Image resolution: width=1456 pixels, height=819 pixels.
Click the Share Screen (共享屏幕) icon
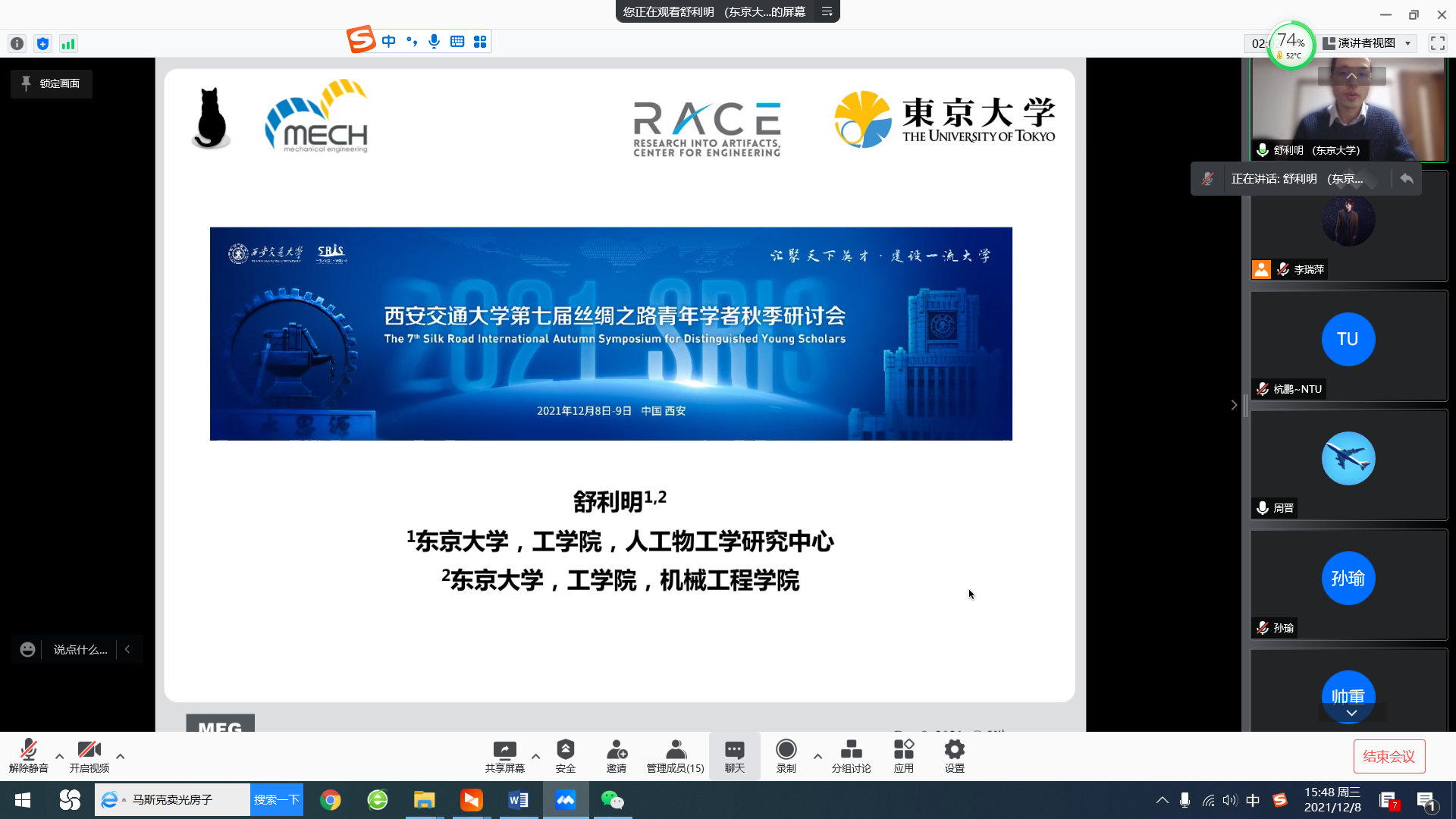[504, 750]
